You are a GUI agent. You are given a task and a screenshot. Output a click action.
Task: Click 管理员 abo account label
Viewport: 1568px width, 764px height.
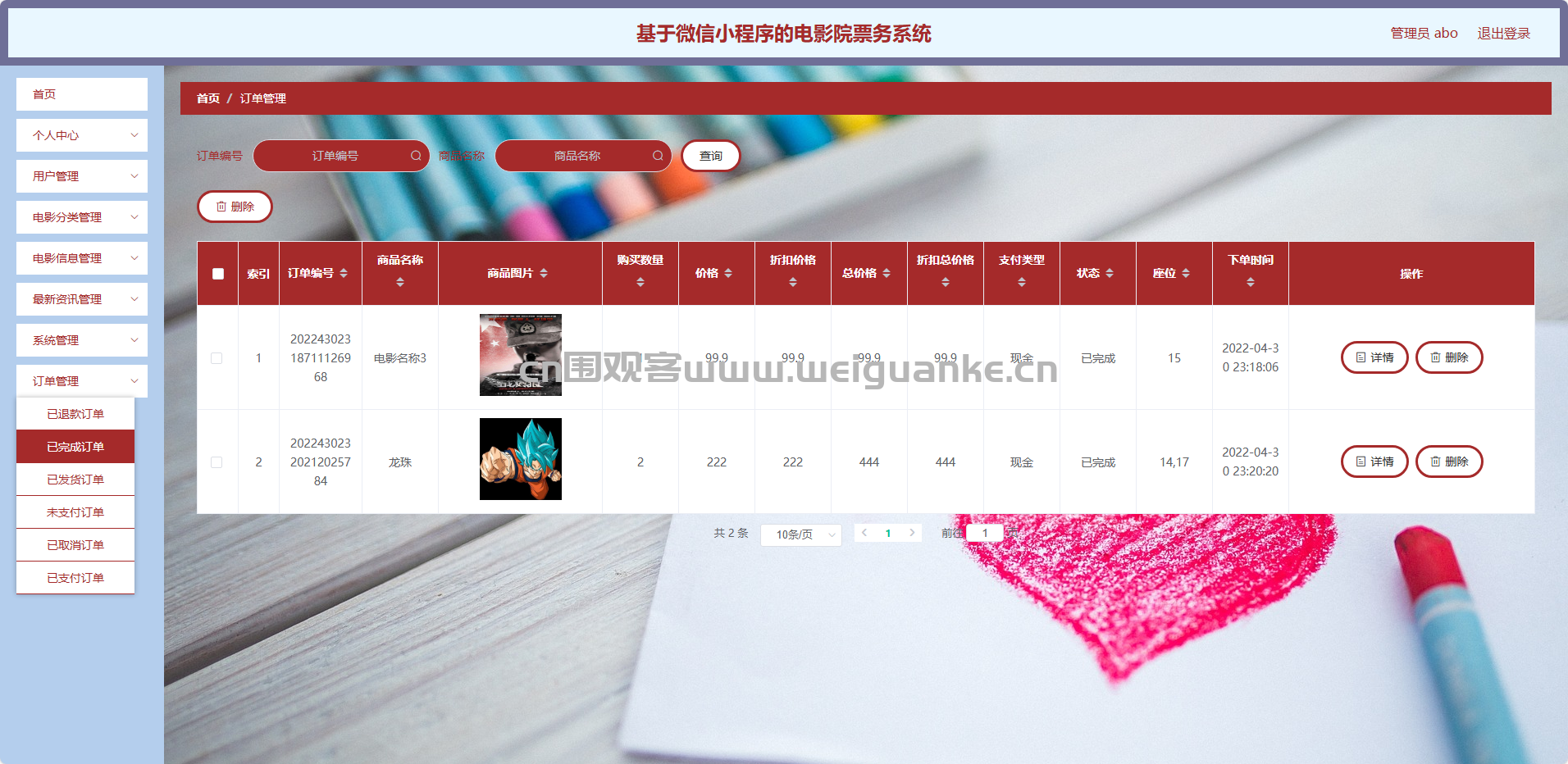[1424, 34]
